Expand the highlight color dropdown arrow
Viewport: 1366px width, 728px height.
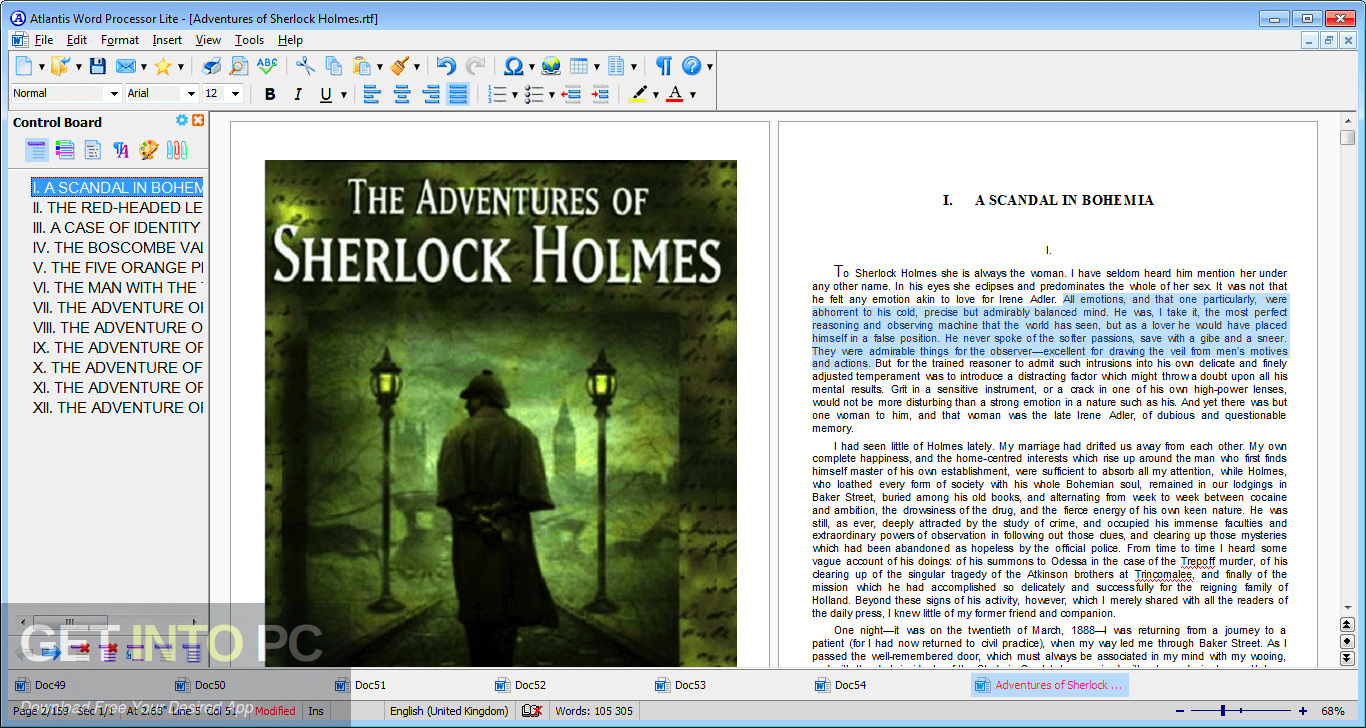click(655, 94)
